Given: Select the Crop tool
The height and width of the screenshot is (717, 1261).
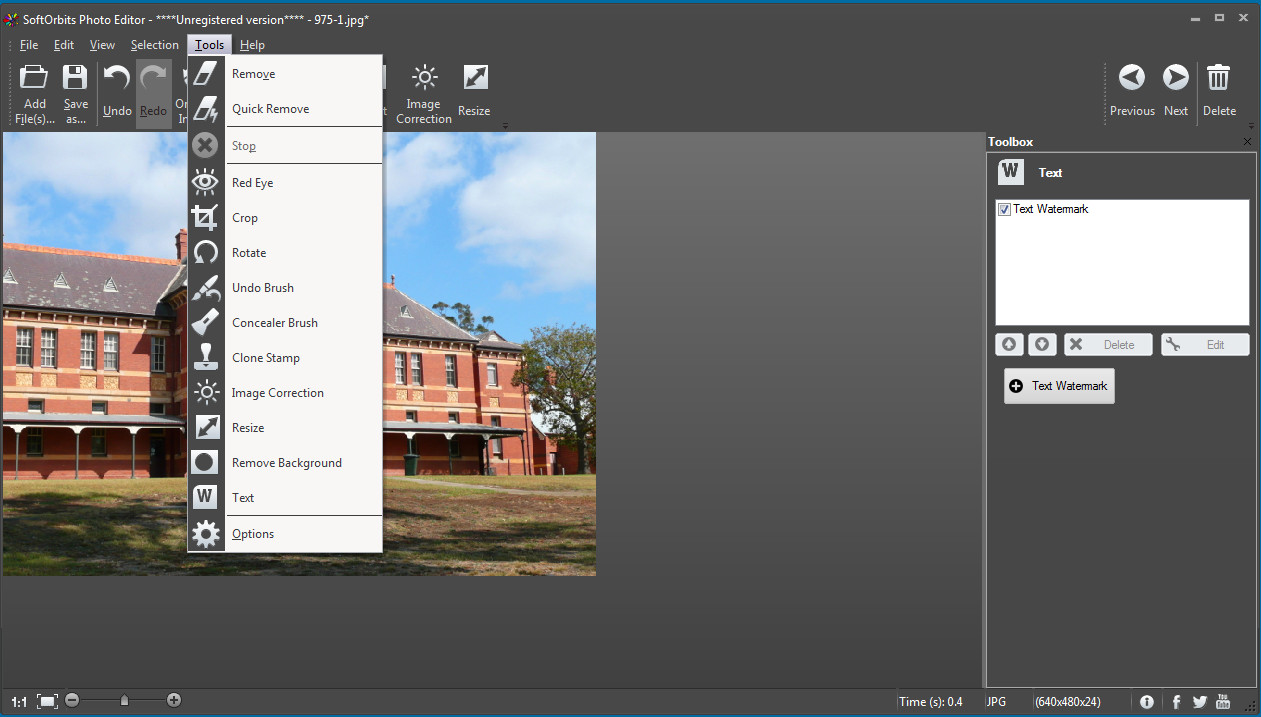Looking at the screenshot, I should (243, 217).
